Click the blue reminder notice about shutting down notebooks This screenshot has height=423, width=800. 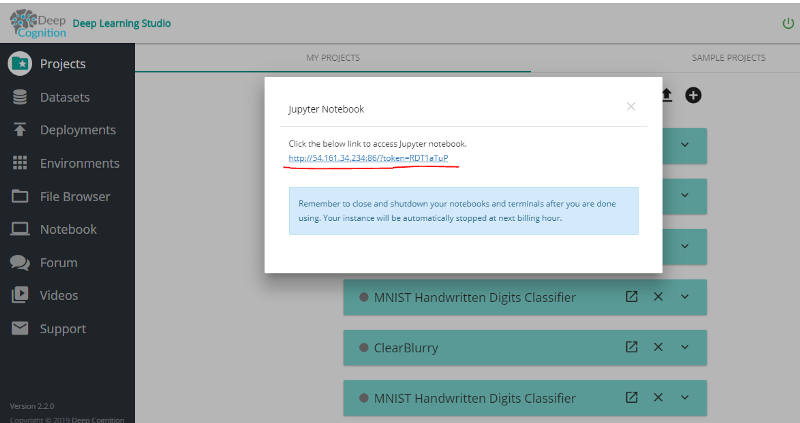pos(464,211)
